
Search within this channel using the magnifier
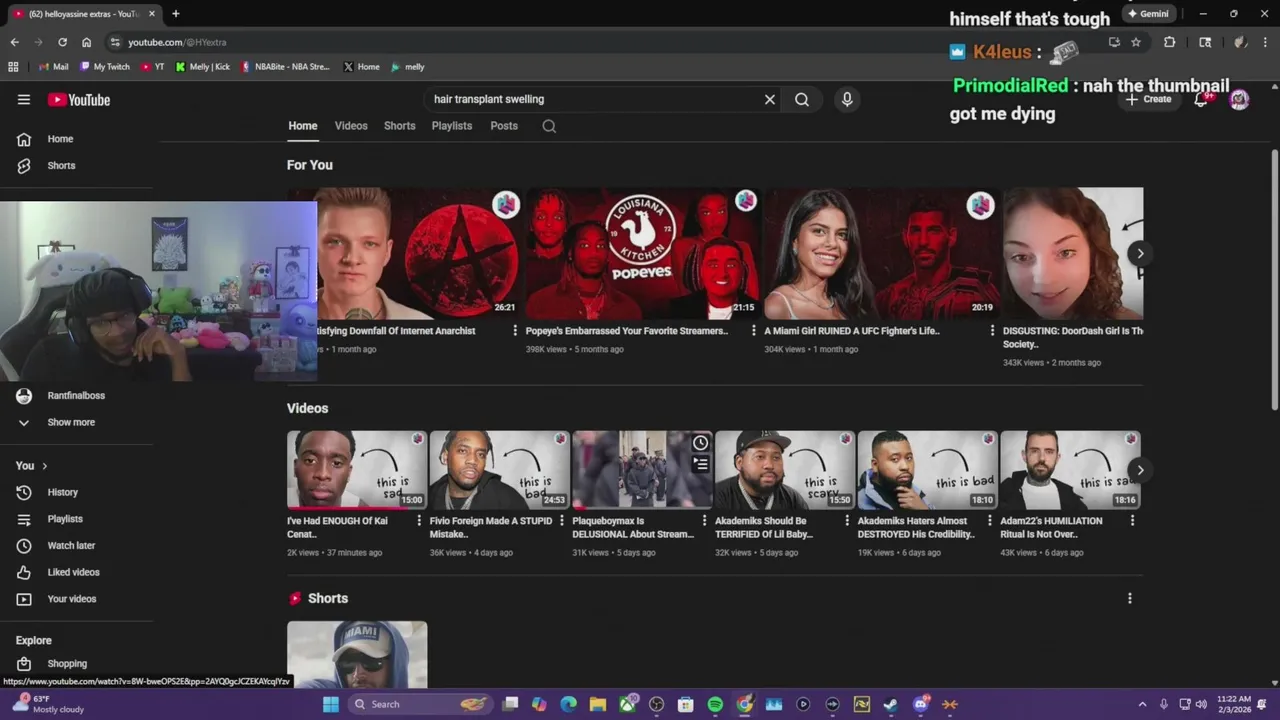tap(549, 126)
